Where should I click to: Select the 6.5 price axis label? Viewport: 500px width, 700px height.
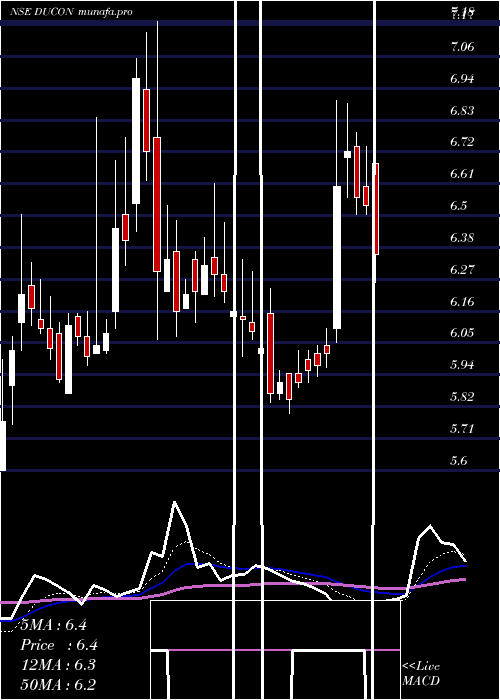click(459, 206)
